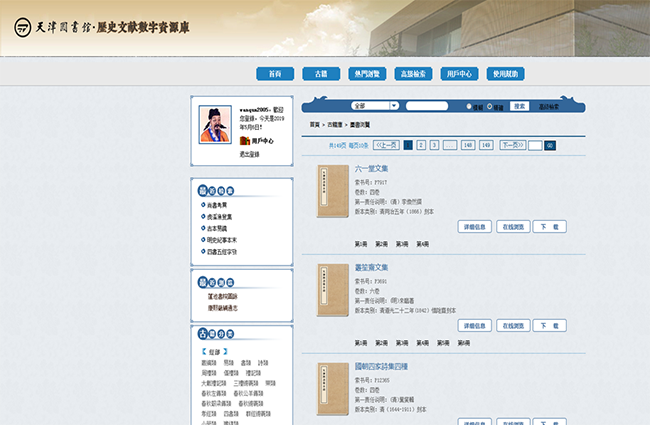Viewport: 650px width, 425px height.
Task: Click the 退出登錄 logout link
Action: coord(250,154)
